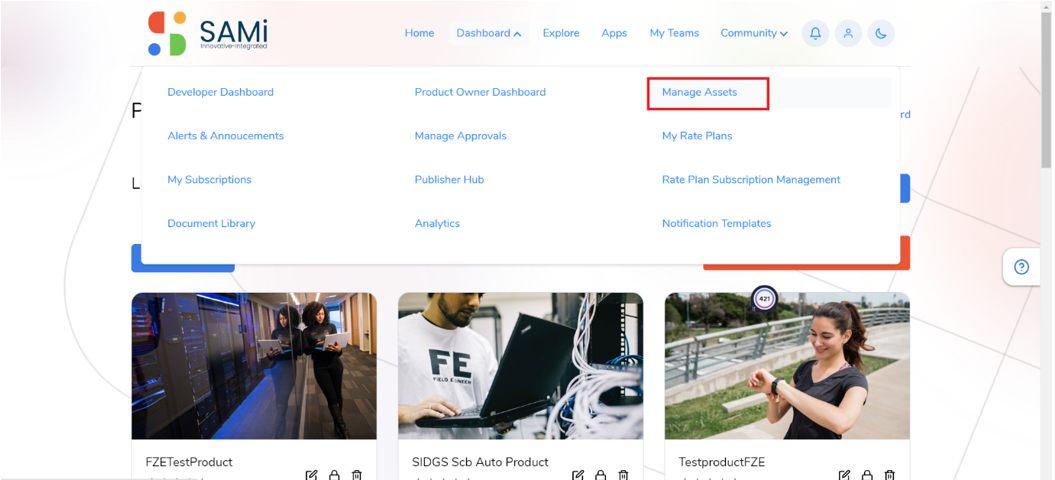Screen dimensions: 1055x480
Task: Open the help question mark icon
Action: pos(1021,267)
